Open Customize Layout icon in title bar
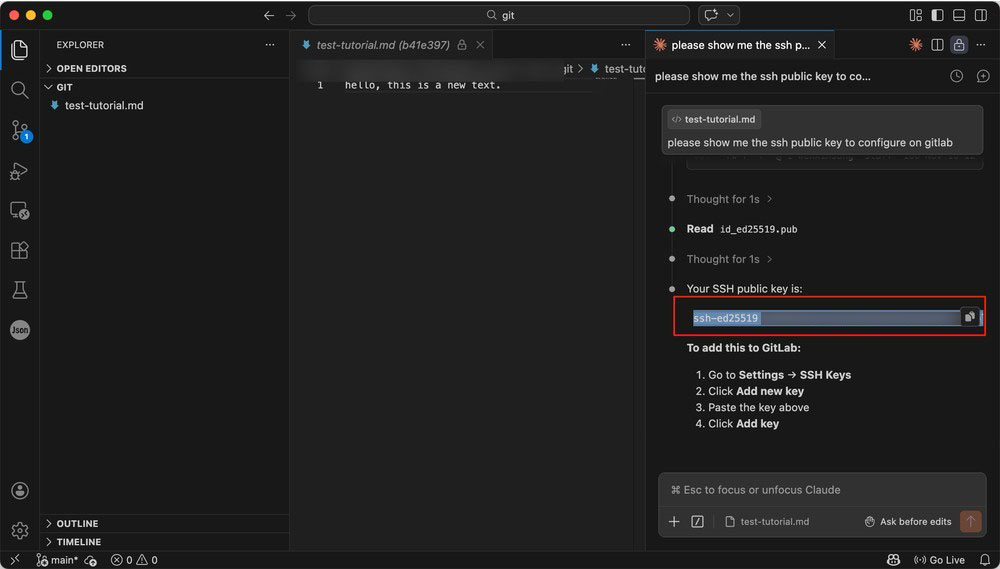This screenshot has width=1000, height=569. 916,15
